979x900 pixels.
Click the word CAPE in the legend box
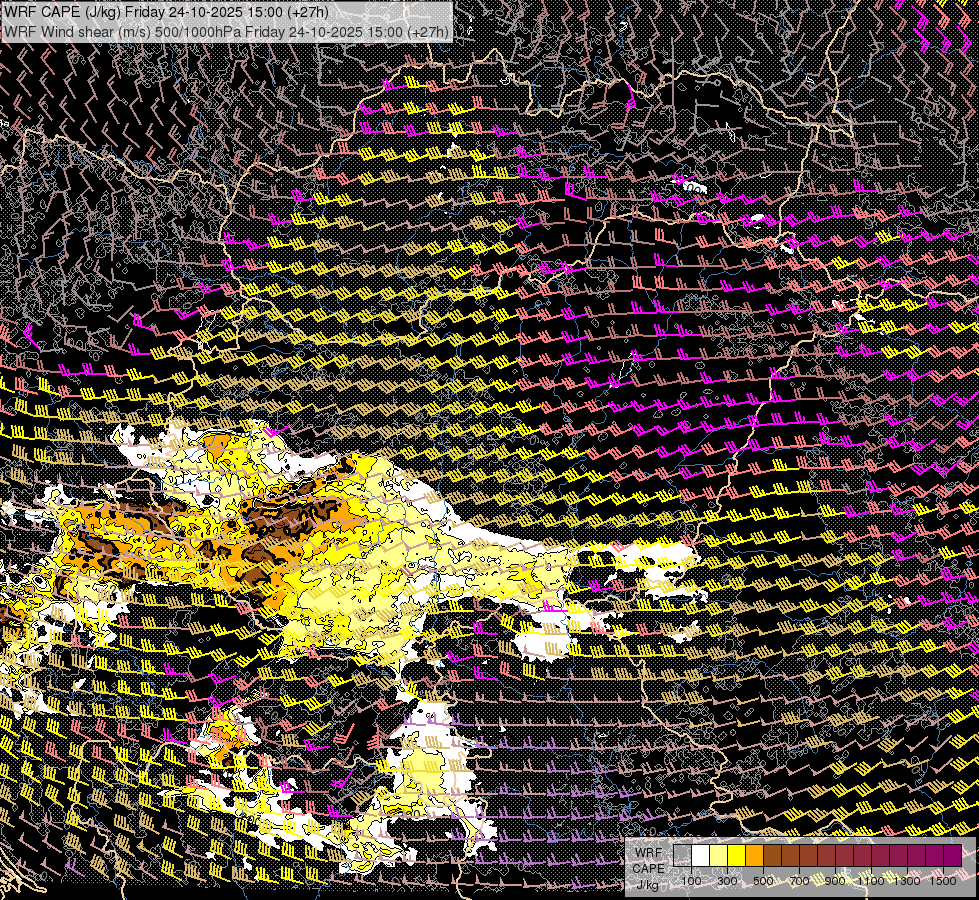pyautogui.click(x=648, y=868)
